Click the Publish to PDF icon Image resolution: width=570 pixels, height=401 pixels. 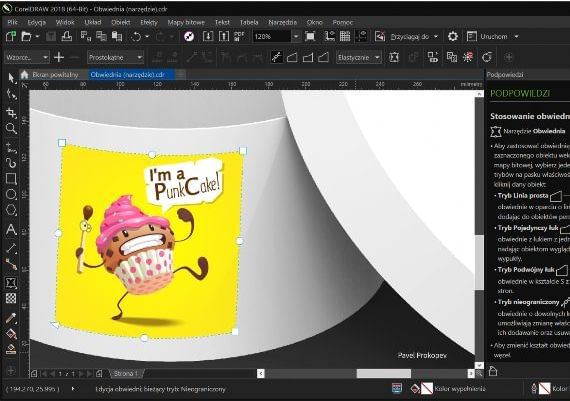click(239, 36)
